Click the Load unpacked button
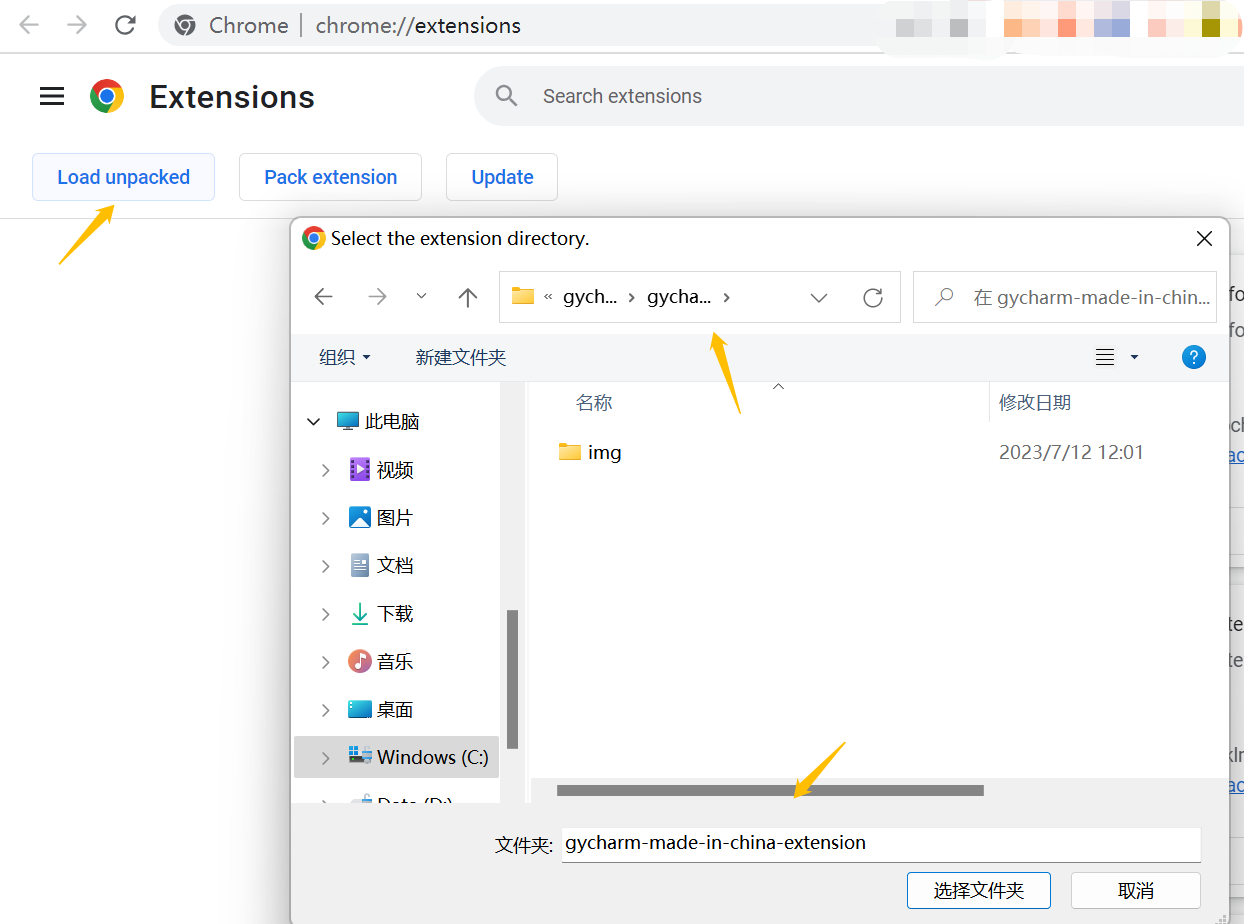Screen dimensions: 1244x924 pyautogui.click(x=123, y=177)
